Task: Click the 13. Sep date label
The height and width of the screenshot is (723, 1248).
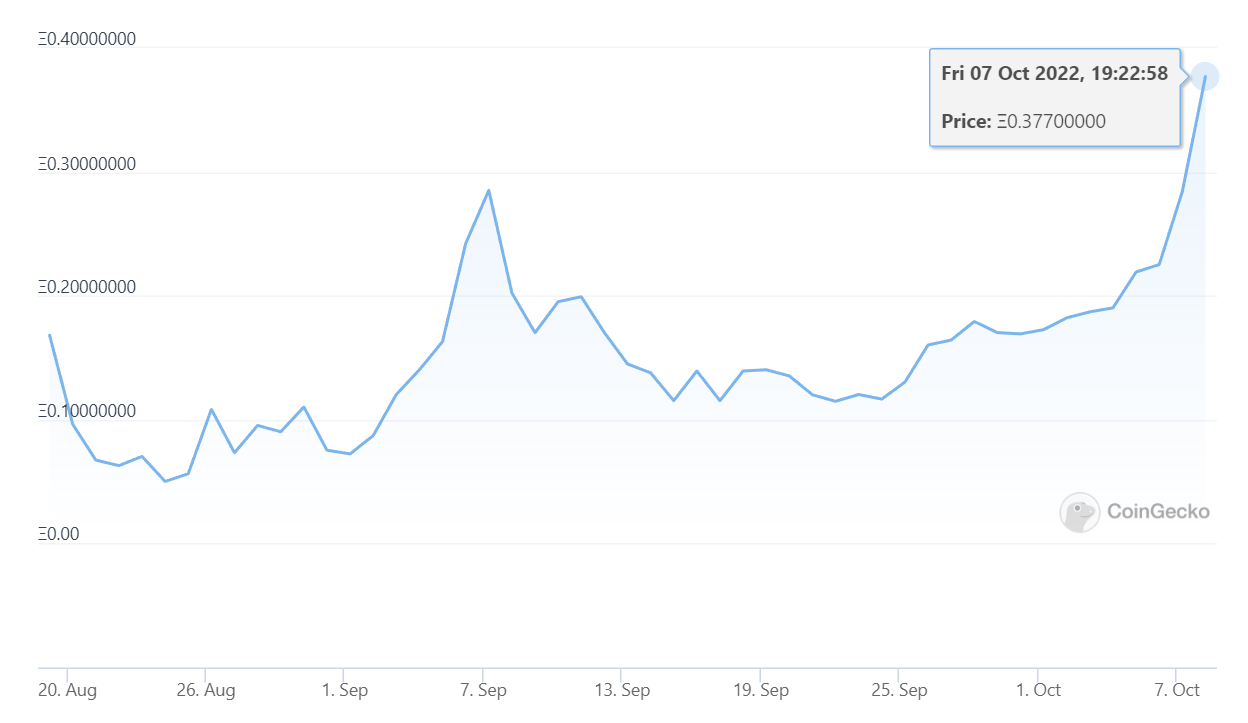Action: pyautogui.click(x=621, y=690)
